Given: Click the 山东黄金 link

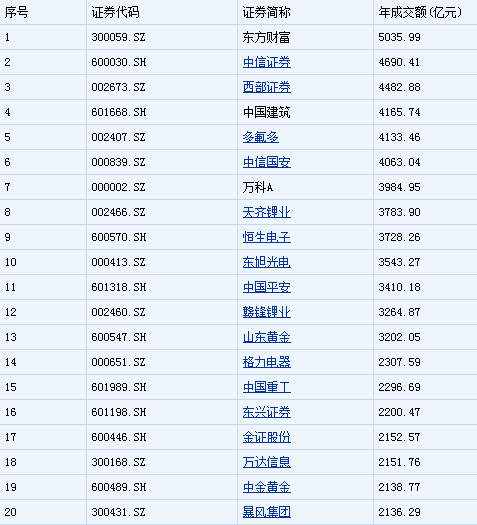Looking at the screenshot, I should point(267,337).
